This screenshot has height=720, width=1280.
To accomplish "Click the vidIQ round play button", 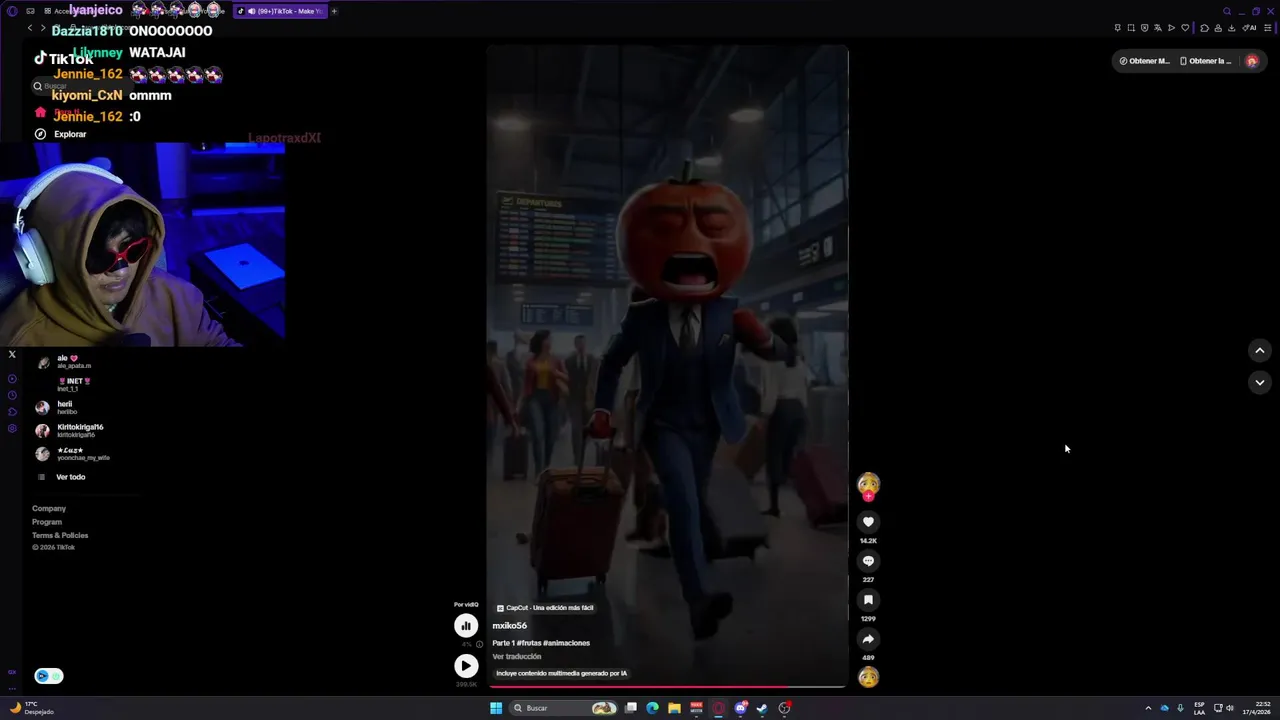I will [x=466, y=665].
